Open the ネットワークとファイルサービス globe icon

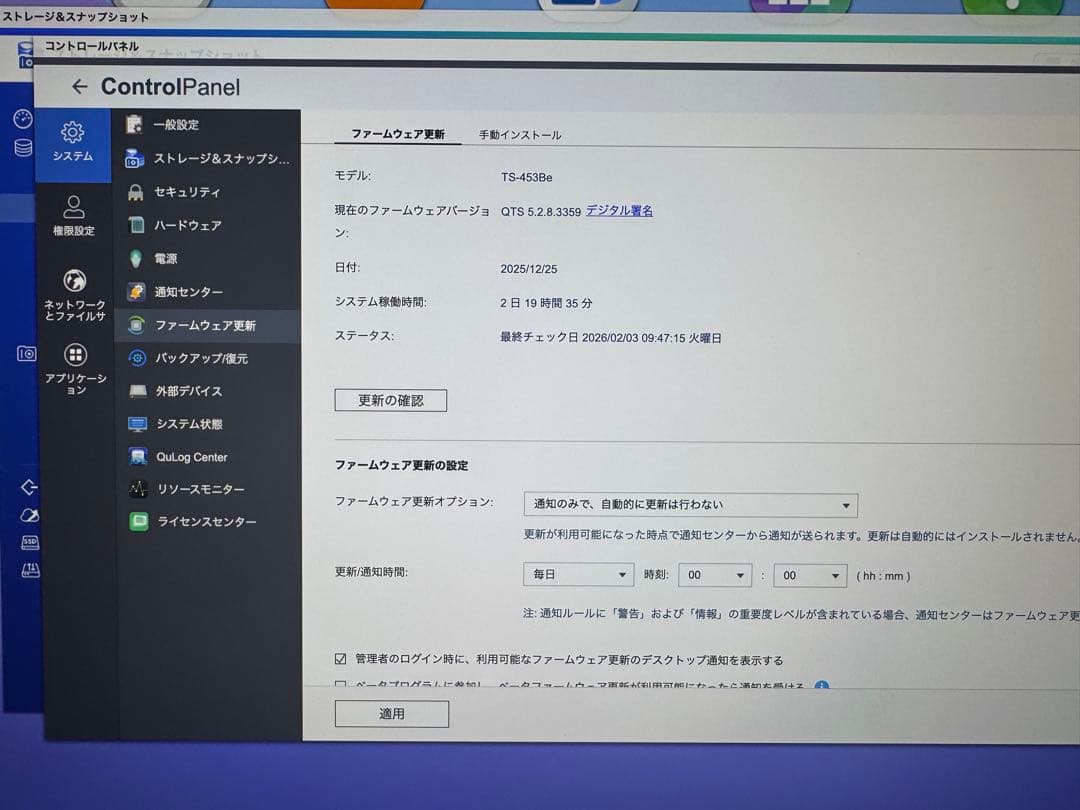tap(74, 281)
